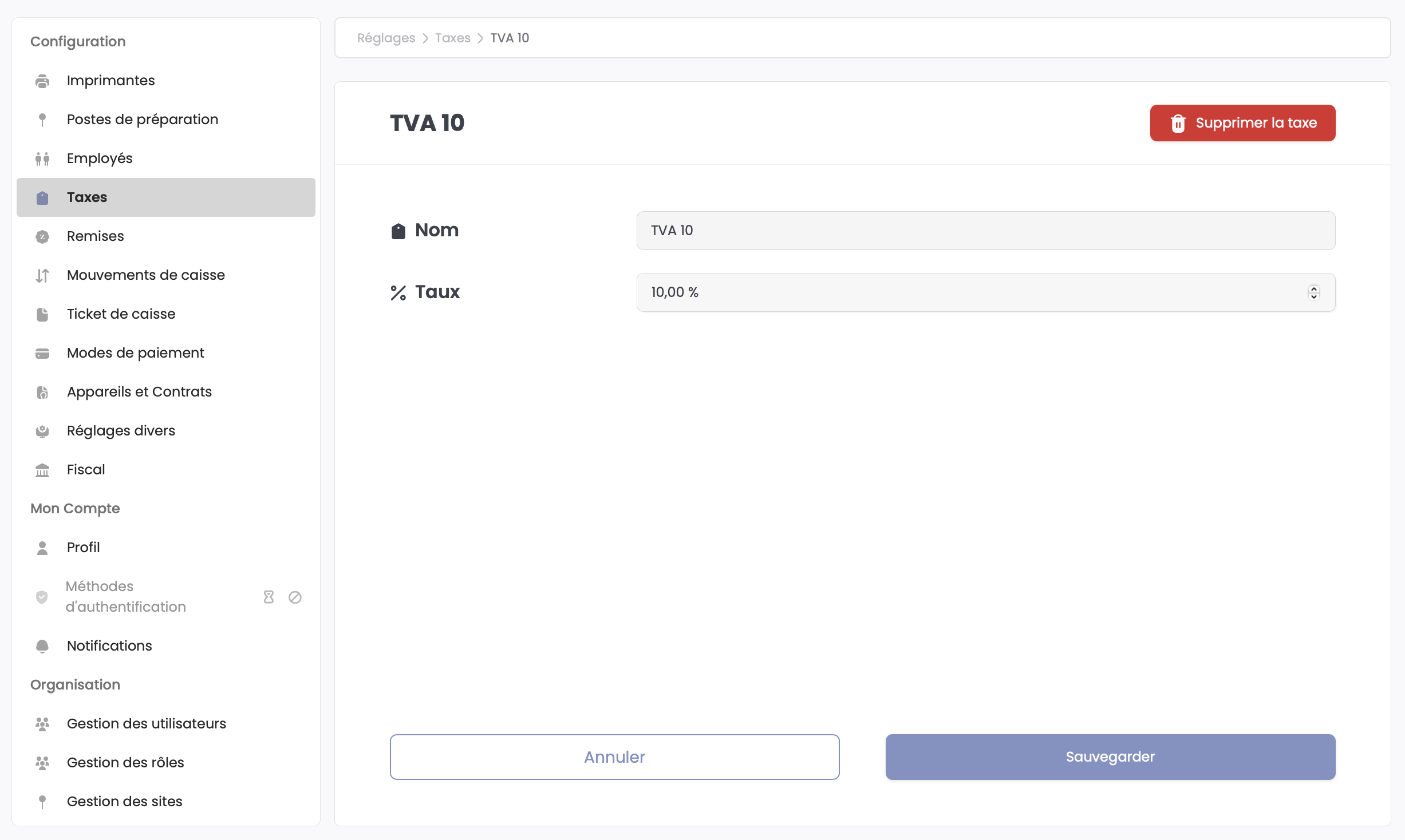Click the hourglass icon next to Méthodes d'authentification
Screen dimensions: 1405x840
tap(269, 597)
